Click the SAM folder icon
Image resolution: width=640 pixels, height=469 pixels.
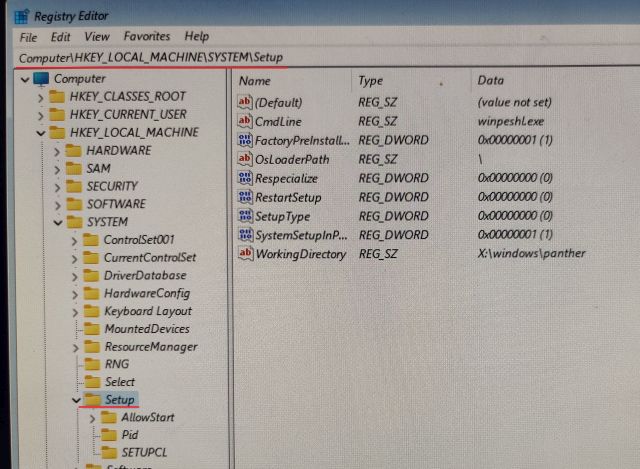pyautogui.click(x=74, y=169)
